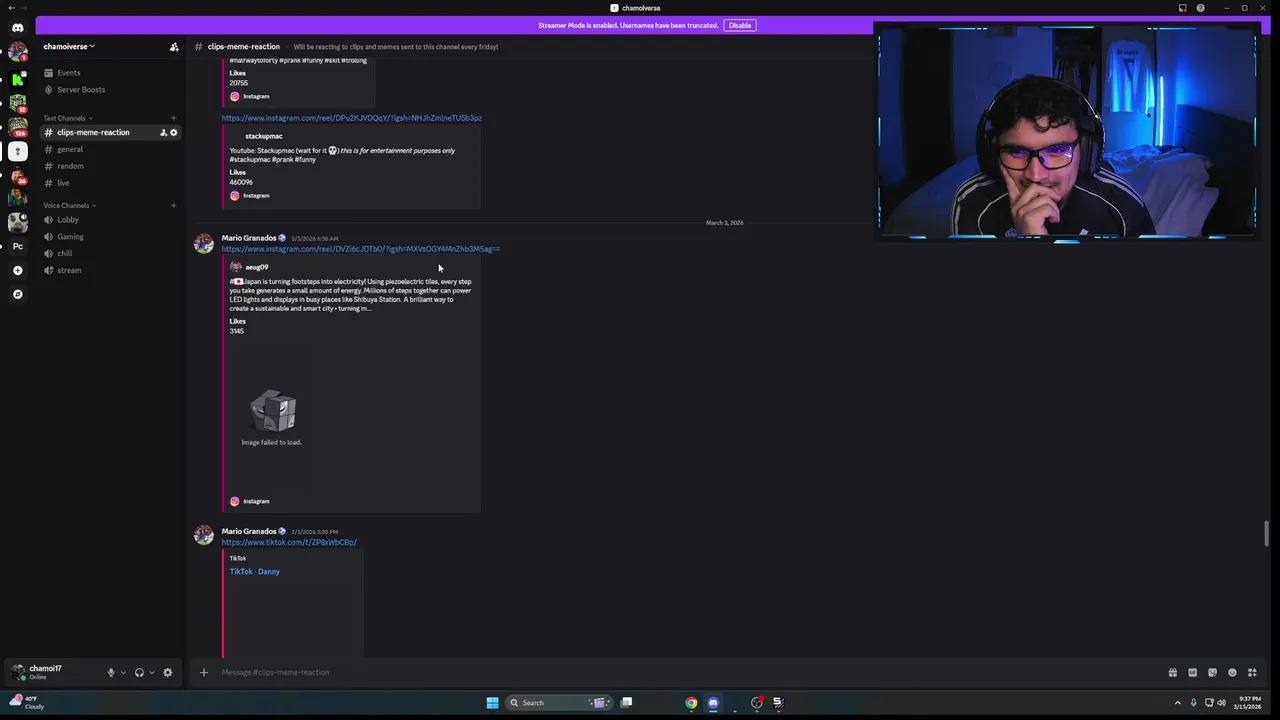Screen dimensions: 1280x720
Task: Click invite people icon beside chamoiverse
Action: [x=174, y=47]
